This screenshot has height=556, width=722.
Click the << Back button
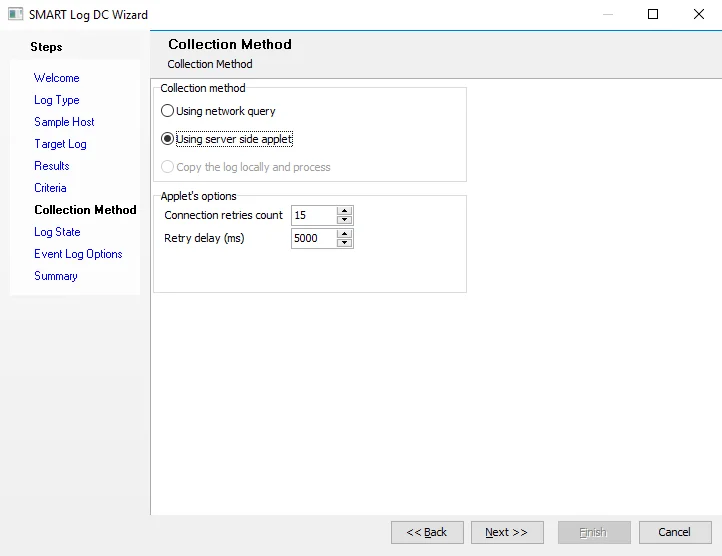427,533
